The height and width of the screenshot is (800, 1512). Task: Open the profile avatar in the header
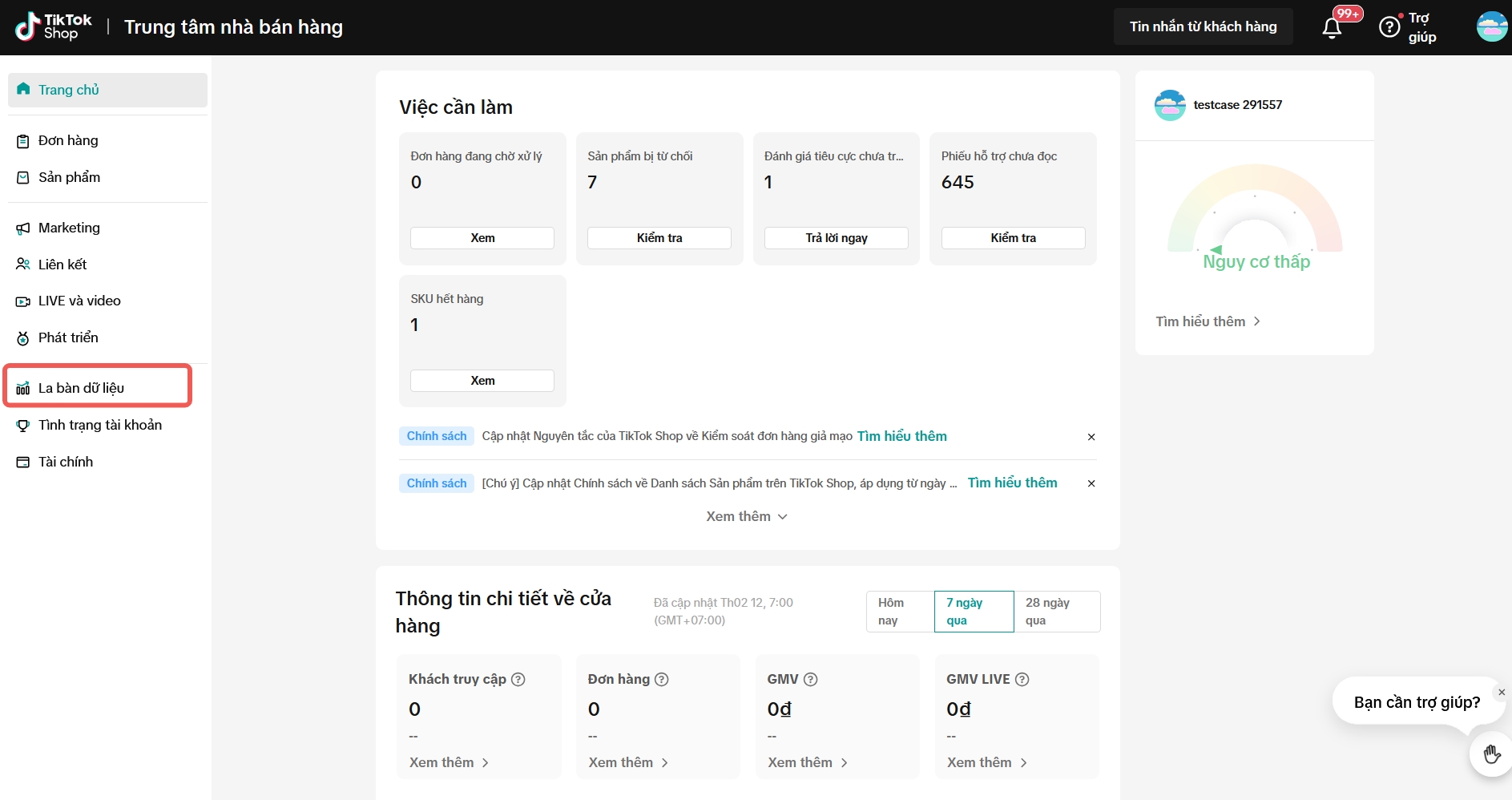tap(1491, 26)
